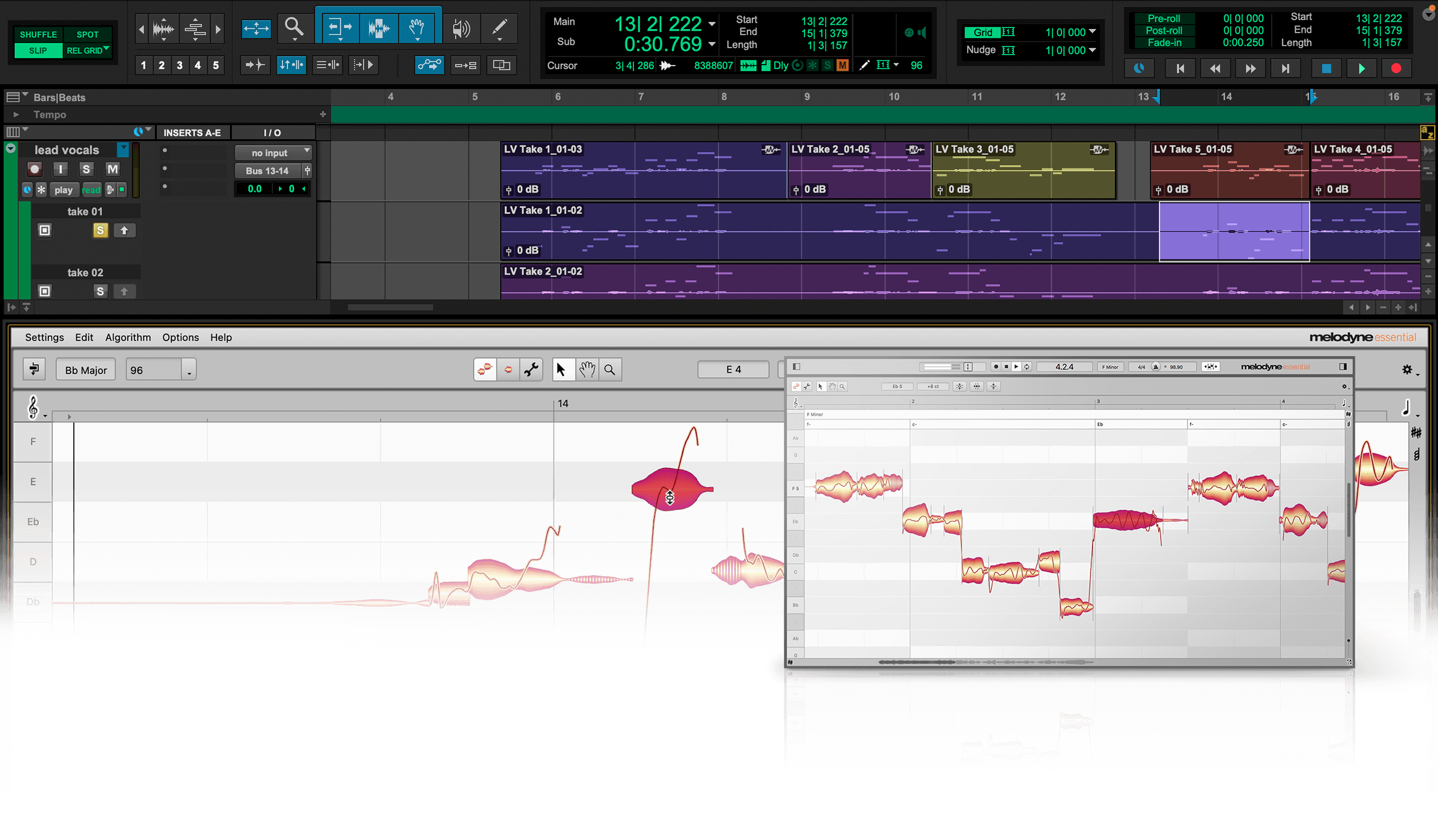
Task: Activate the Scrubber speaker tool
Action: click(x=461, y=29)
